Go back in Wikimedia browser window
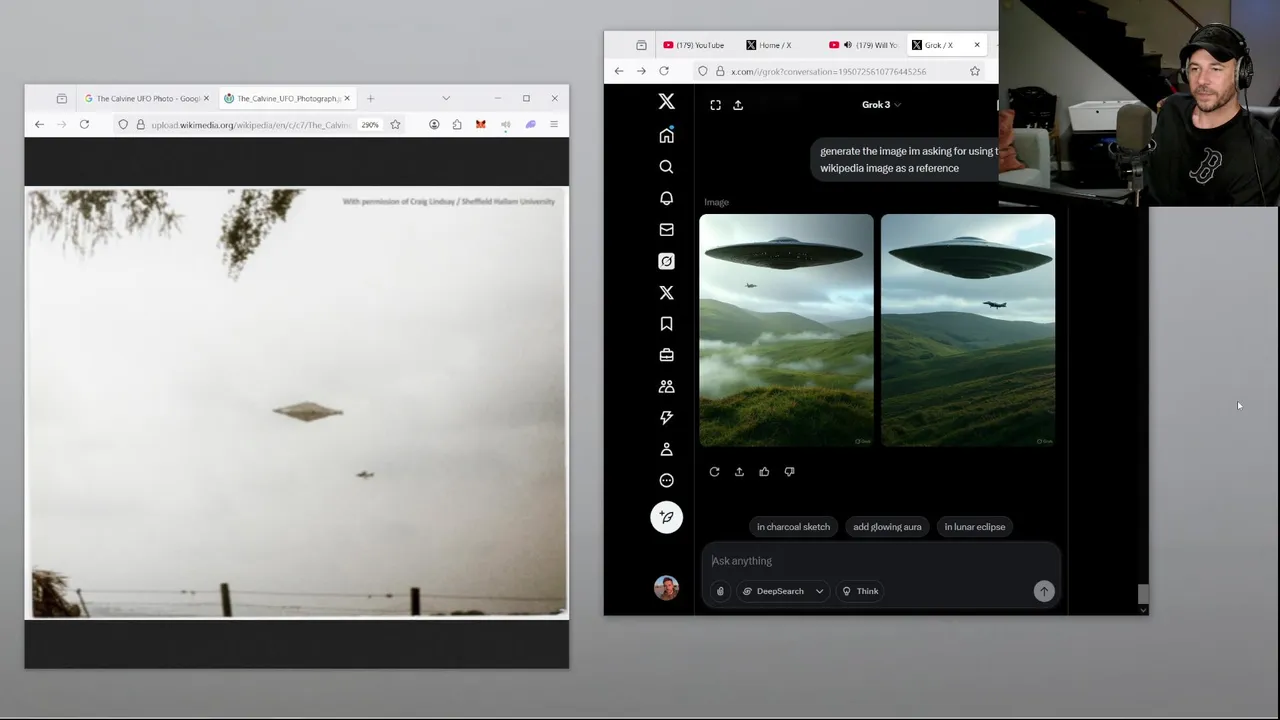Viewport: 1280px width, 720px height. point(39,125)
